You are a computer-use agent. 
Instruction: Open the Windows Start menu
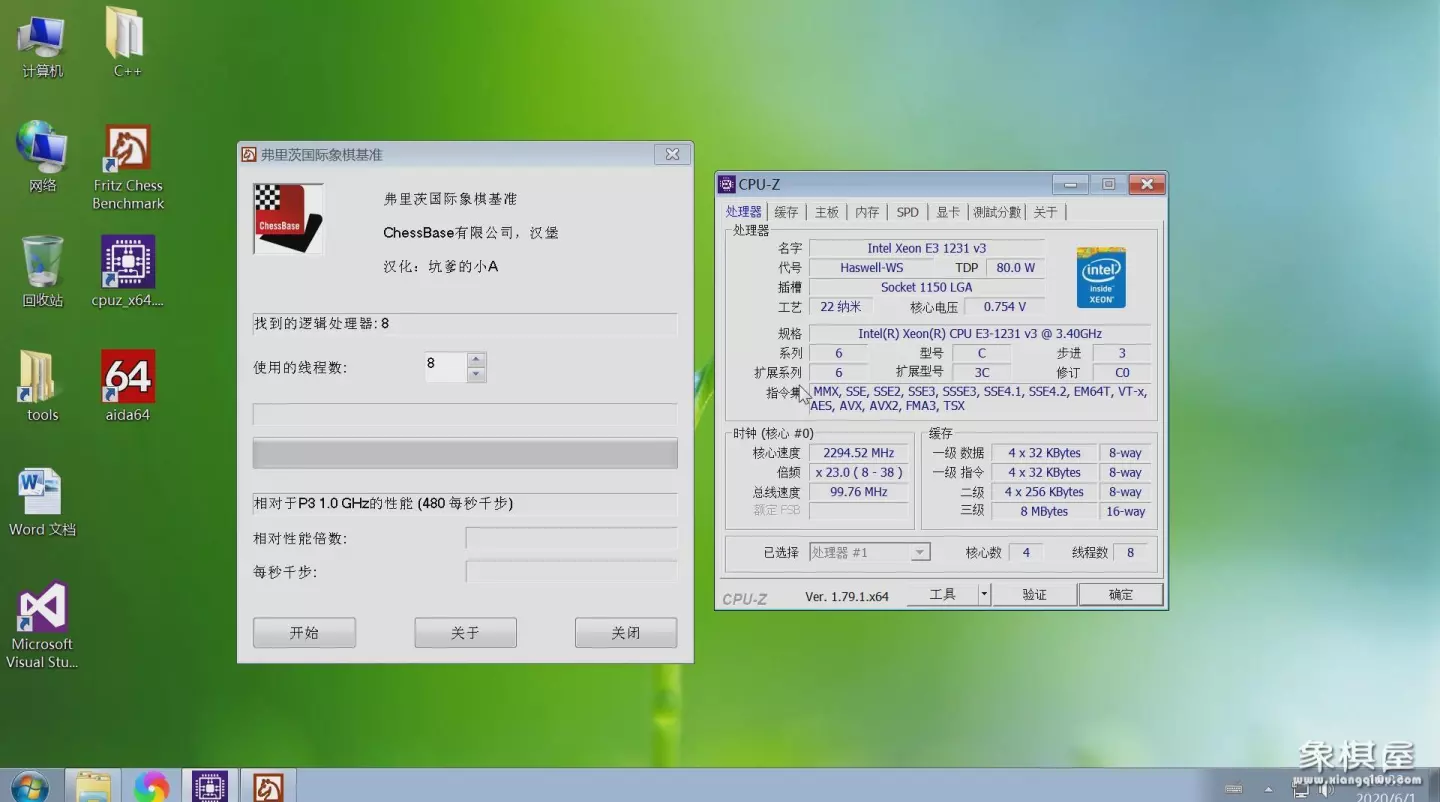point(30,786)
